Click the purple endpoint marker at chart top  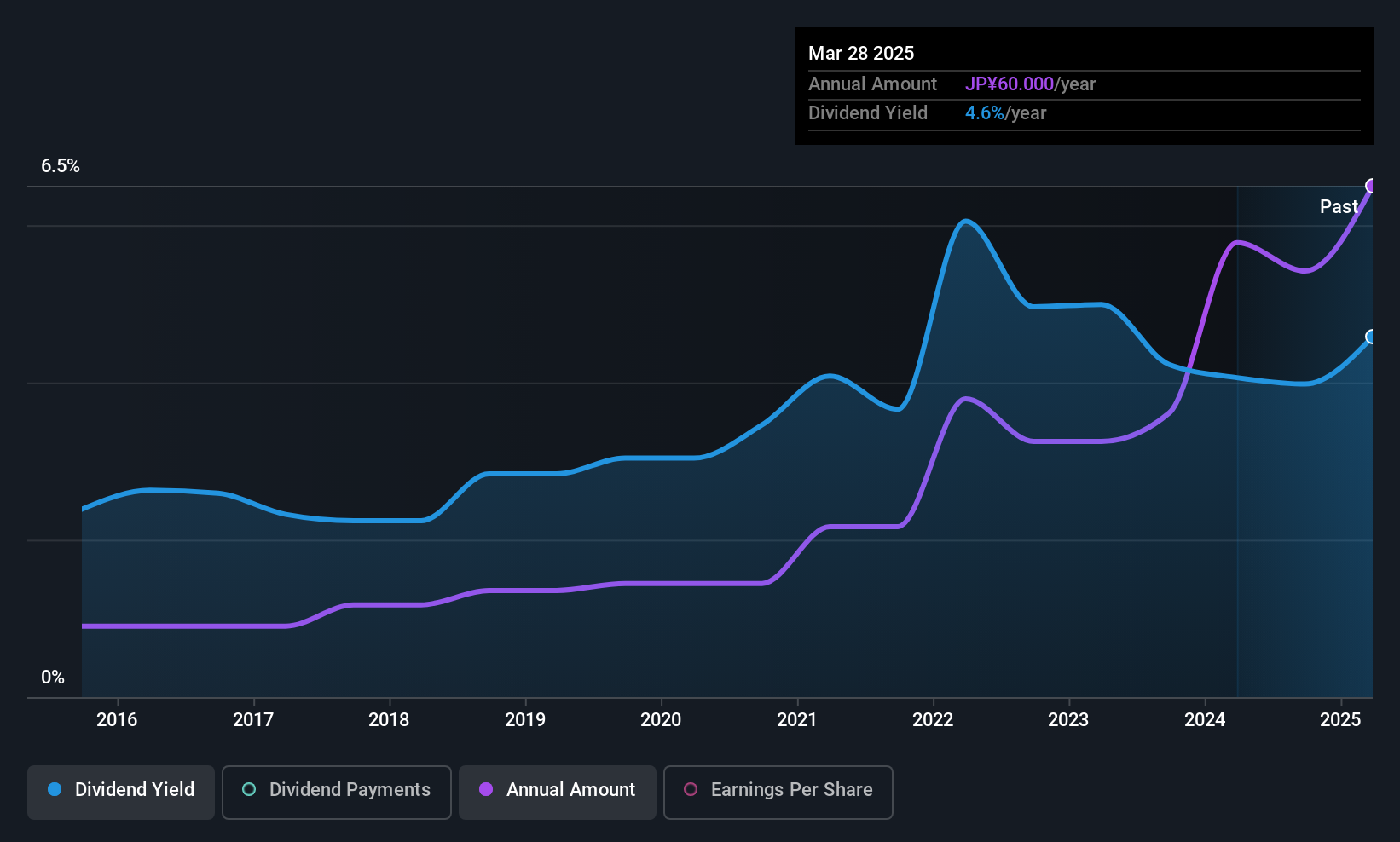click(x=1371, y=186)
